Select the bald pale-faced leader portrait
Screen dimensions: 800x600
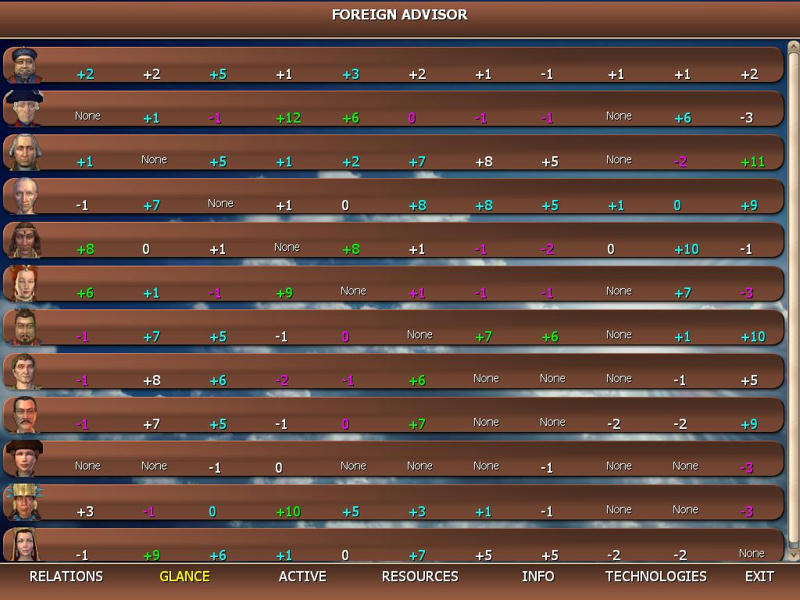(22, 197)
